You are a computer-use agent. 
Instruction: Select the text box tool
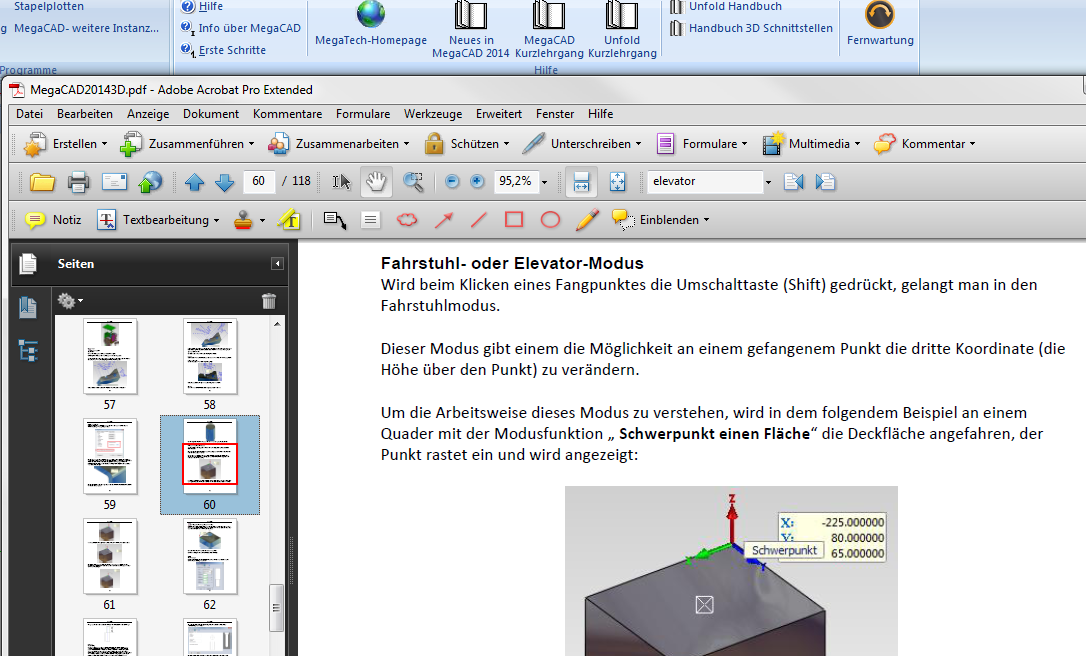pos(371,220)
